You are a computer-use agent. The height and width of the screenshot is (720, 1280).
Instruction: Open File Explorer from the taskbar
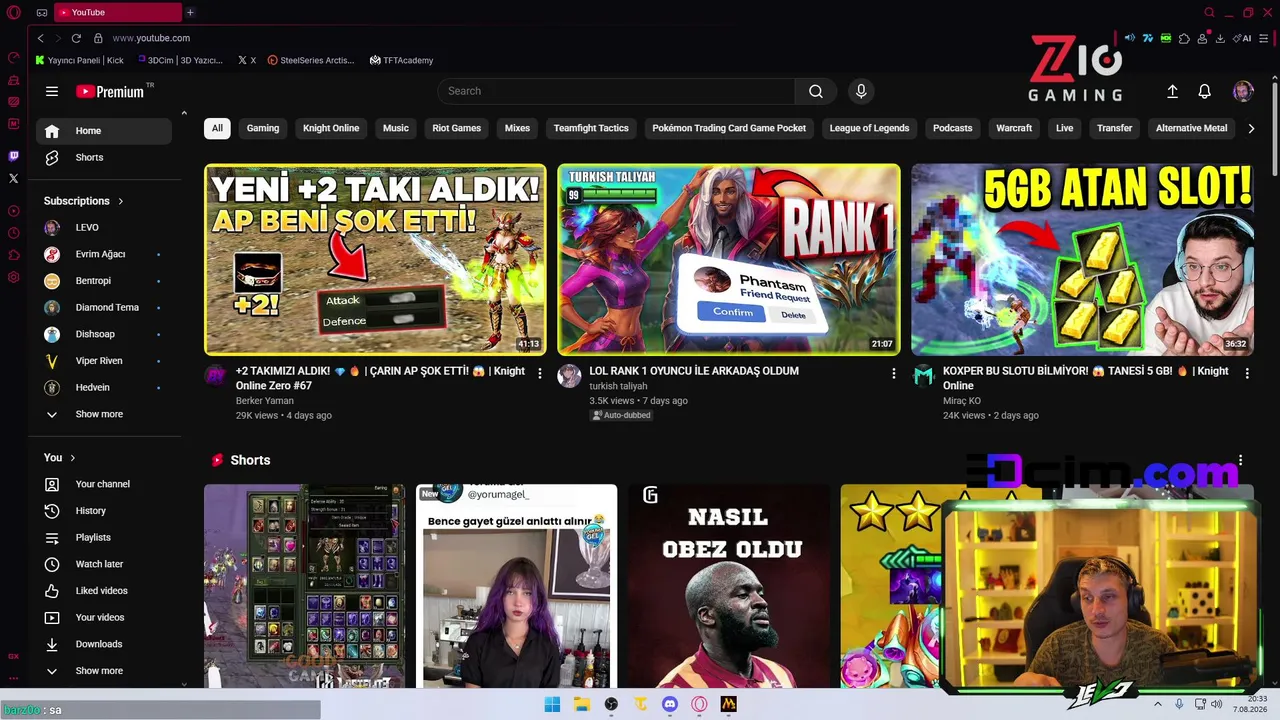point(582,704)
